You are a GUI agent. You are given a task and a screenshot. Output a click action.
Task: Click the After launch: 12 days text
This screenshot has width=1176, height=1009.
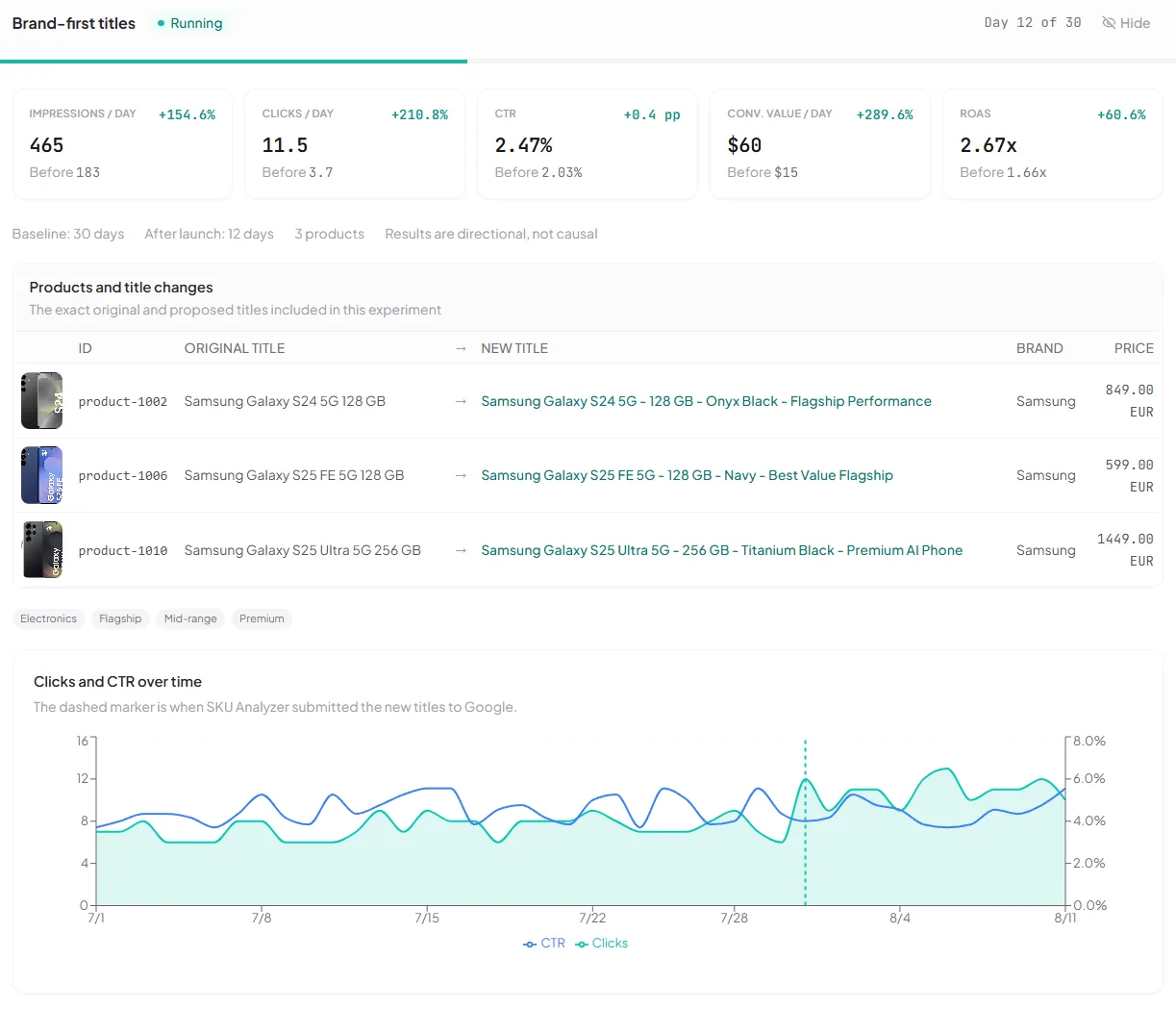coord(209,234)
